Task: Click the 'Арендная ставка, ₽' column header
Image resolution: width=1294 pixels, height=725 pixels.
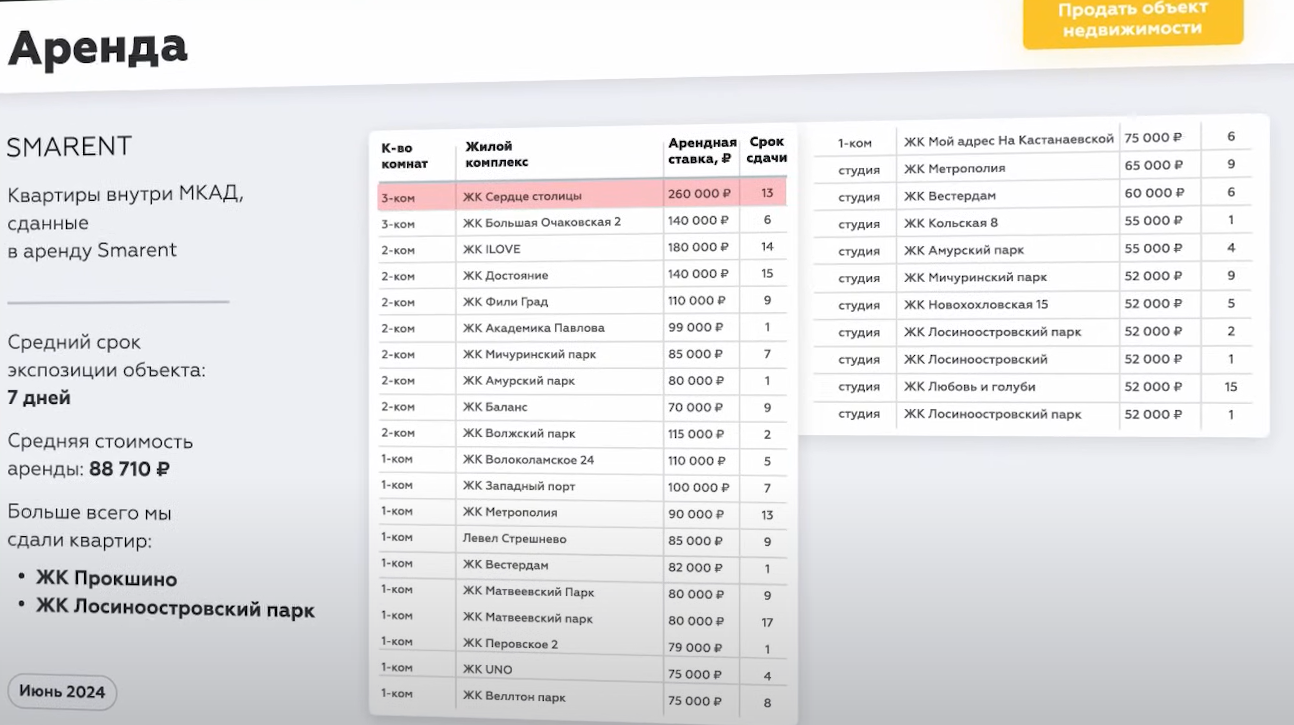Action: click(x=702, y=151)
